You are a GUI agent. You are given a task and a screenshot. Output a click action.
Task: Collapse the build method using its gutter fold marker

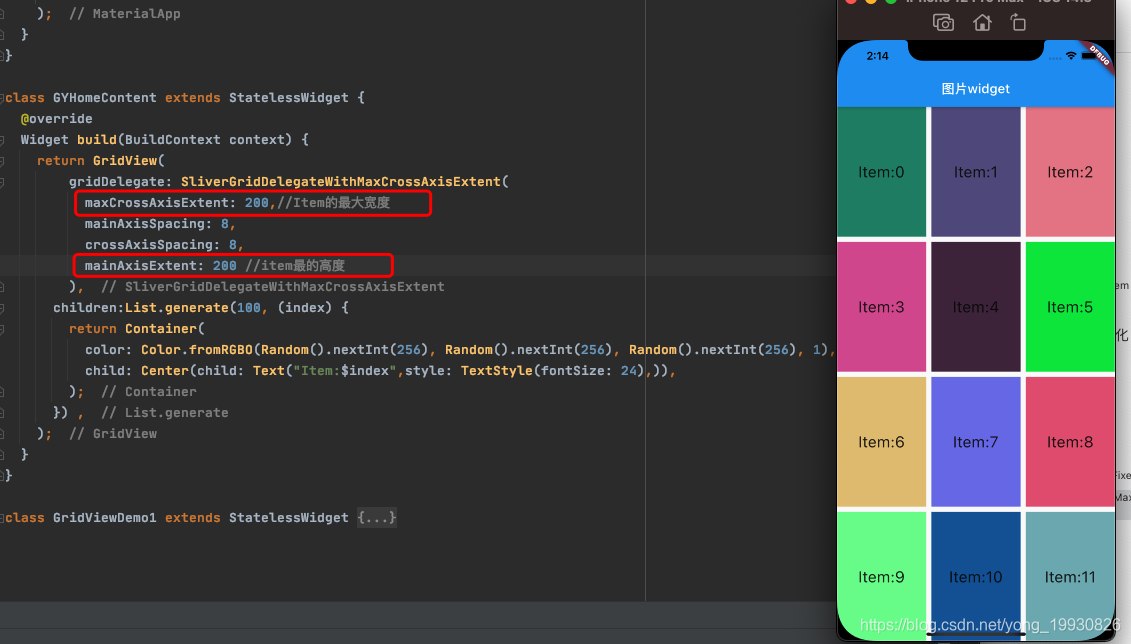(x=2, y=140)
